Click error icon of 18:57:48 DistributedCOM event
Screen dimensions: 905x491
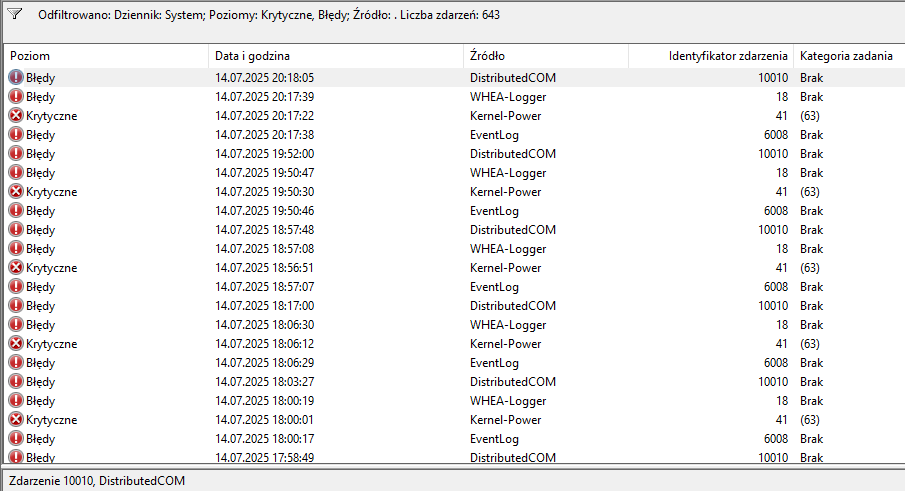pyautogui.click(x=16, y=230)
